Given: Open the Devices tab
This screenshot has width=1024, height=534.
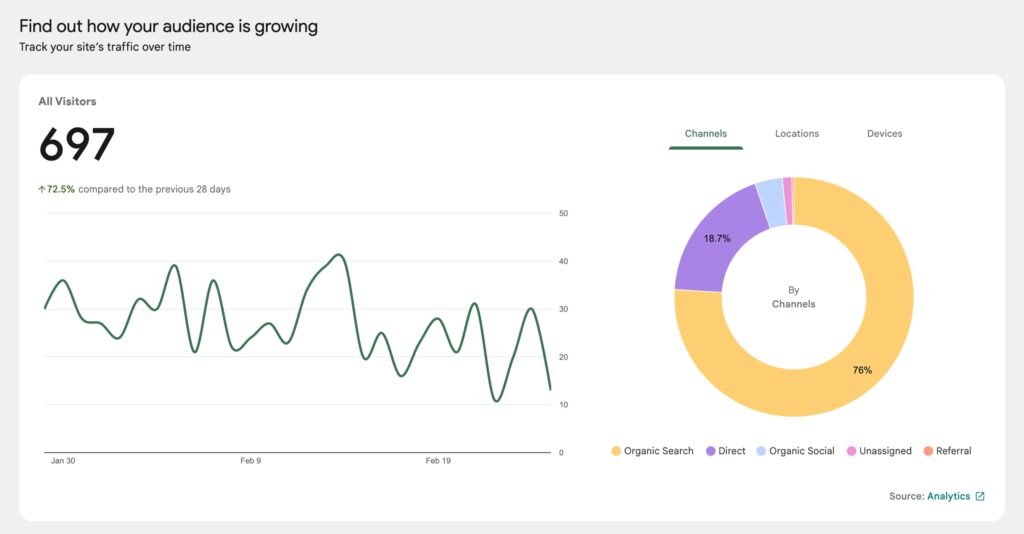Looking at the screenshot, I should pyautogui.click(x=884, y=133).
